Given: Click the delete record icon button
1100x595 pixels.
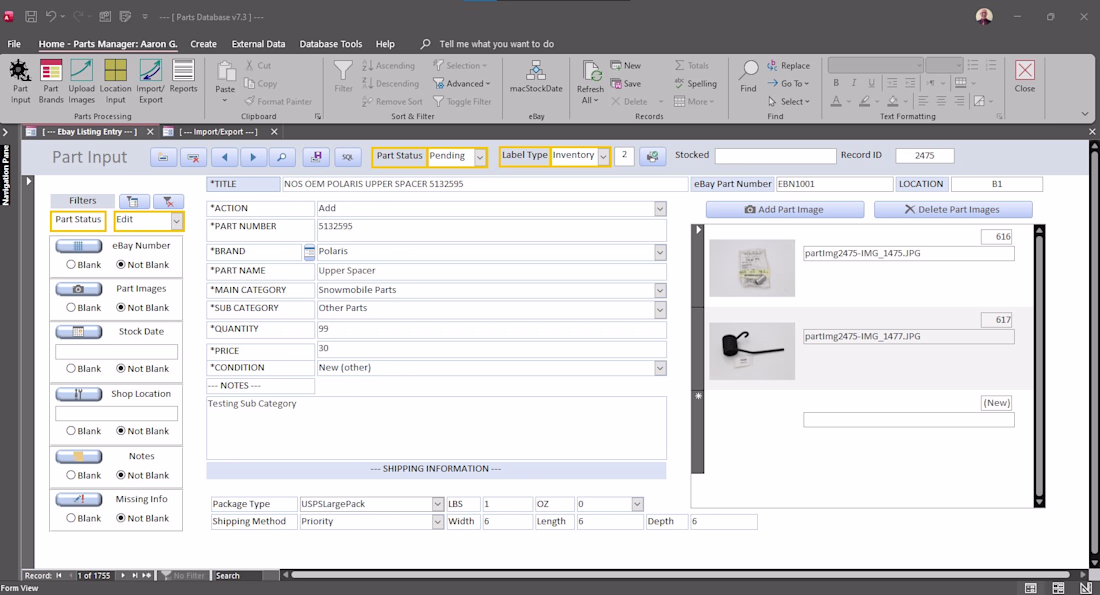Looking at the screenshot, I should [193, 157].
